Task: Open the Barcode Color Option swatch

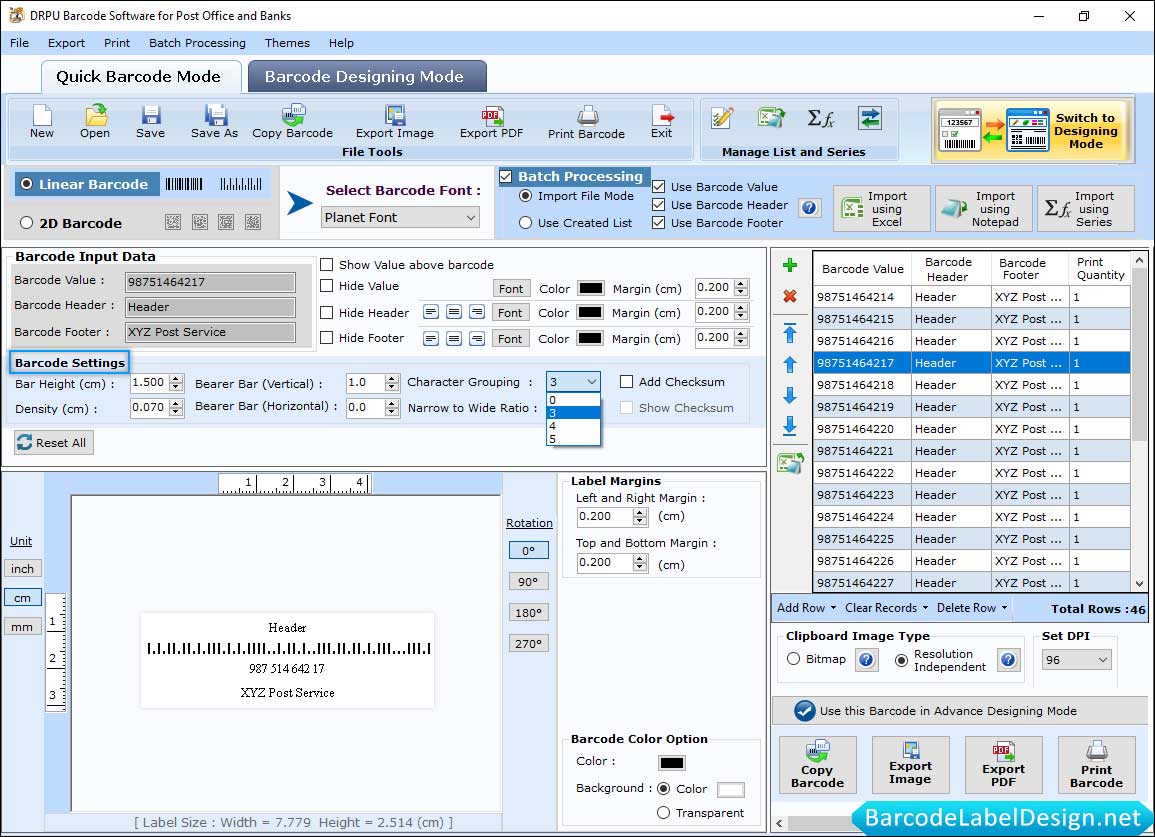Action: 672,763
